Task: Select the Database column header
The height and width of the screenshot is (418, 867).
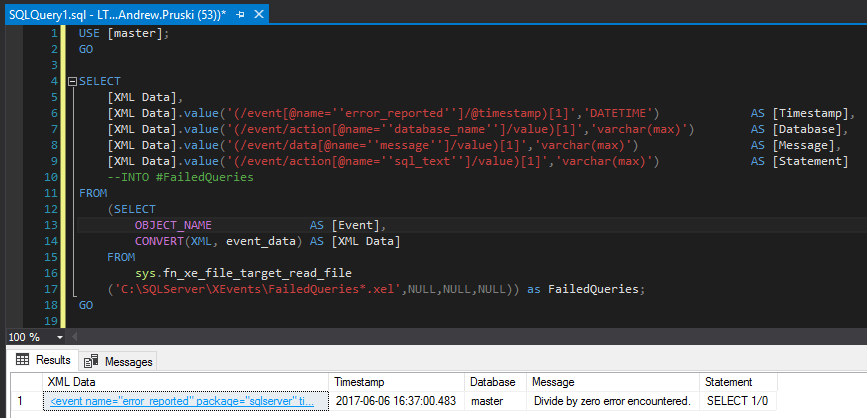Action: point(493,382)
